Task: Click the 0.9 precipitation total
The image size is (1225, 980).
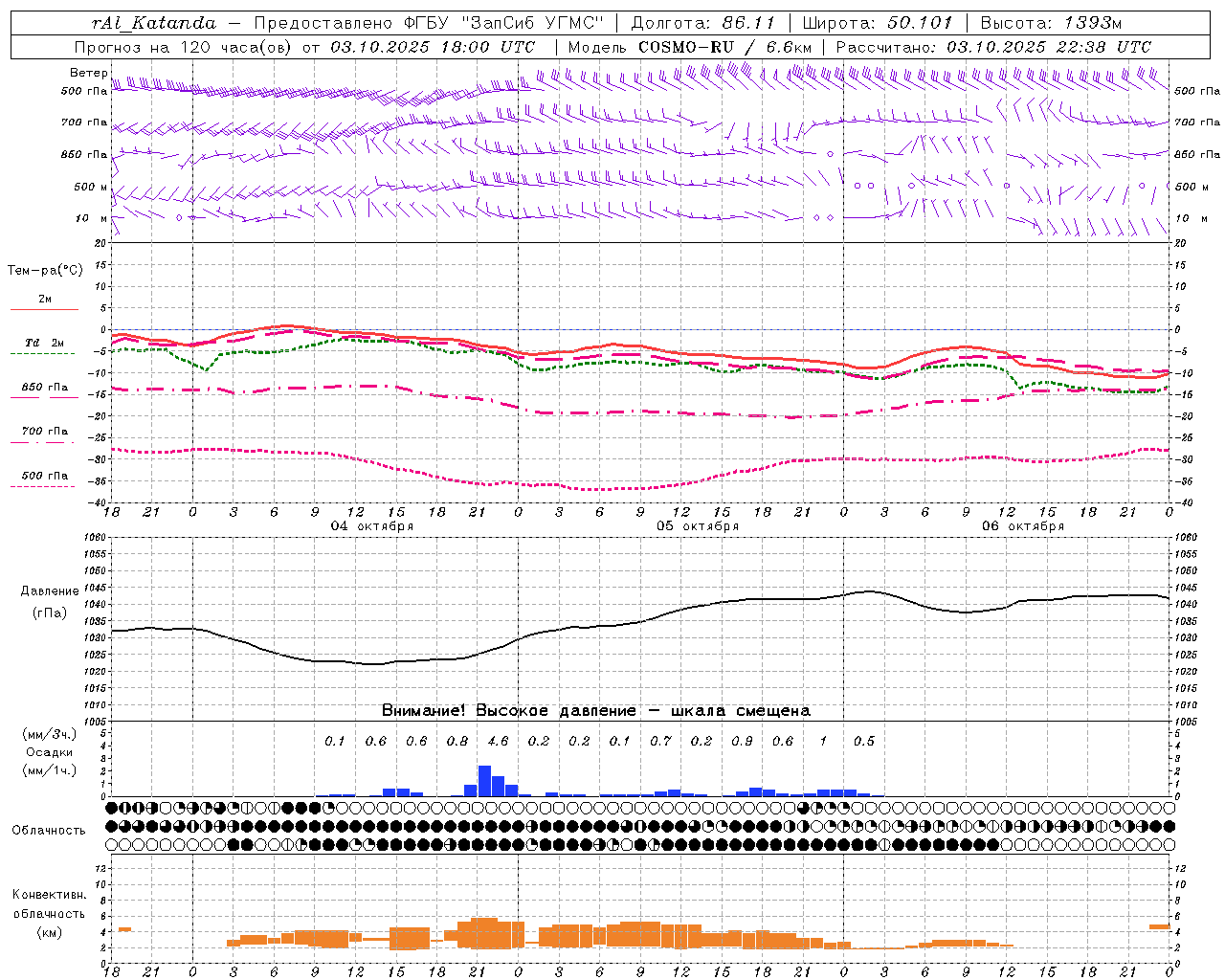Action: tap(742, 742)
